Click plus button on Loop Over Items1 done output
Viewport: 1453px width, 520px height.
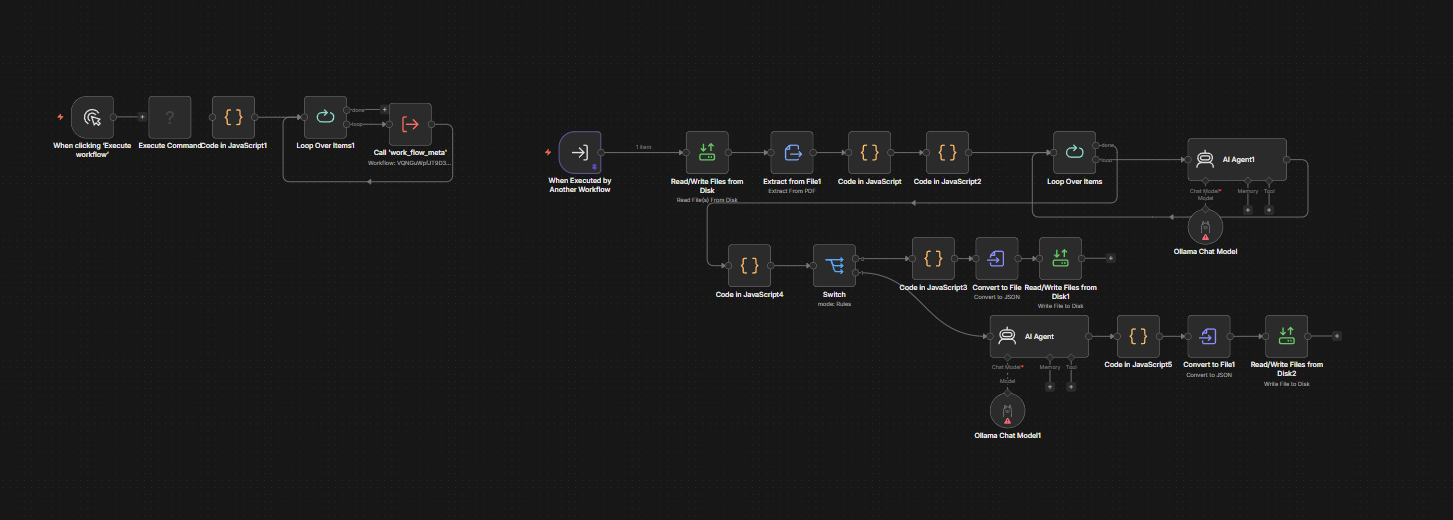[384, 109]
